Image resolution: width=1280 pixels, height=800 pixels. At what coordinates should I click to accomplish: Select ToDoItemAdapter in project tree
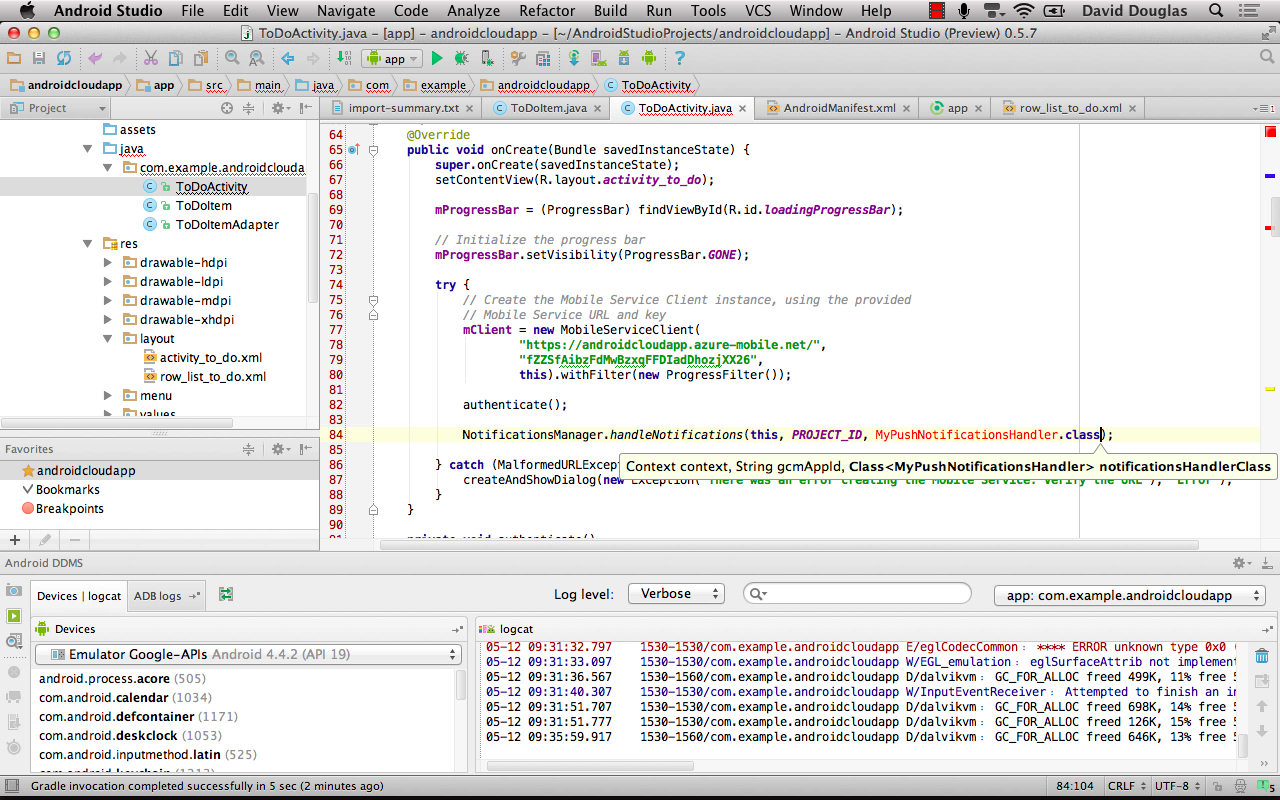227,225
